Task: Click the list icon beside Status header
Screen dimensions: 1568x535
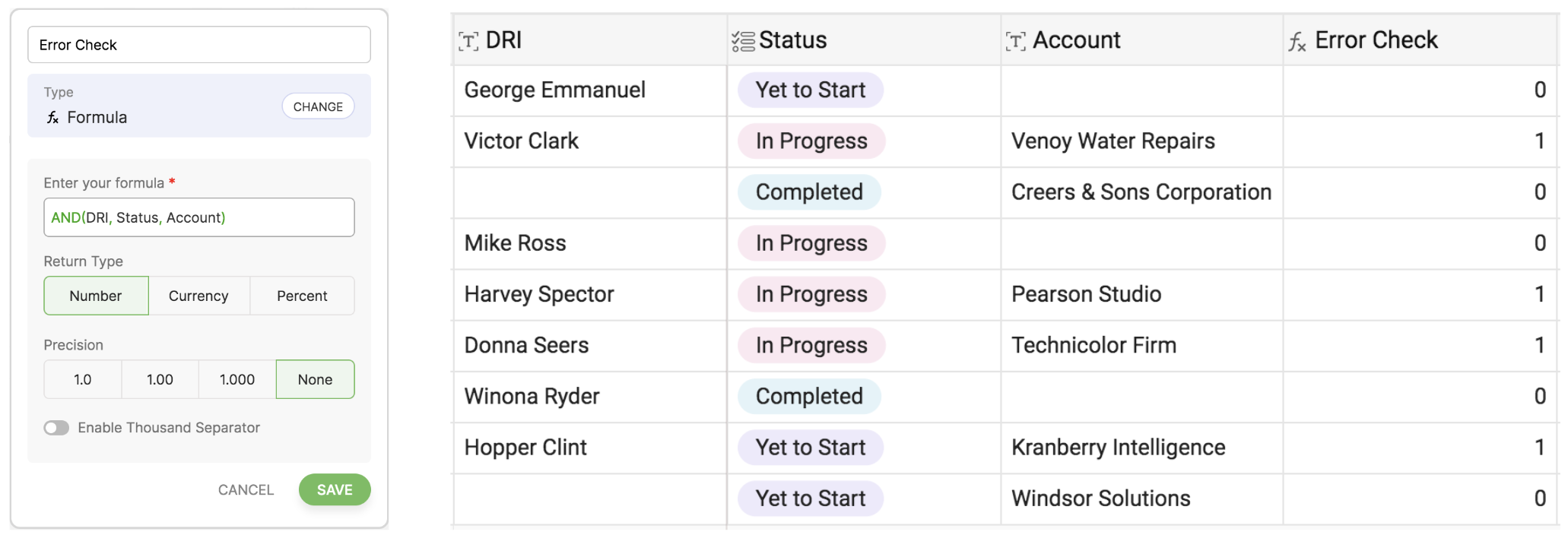Action: tap(742, 41)
